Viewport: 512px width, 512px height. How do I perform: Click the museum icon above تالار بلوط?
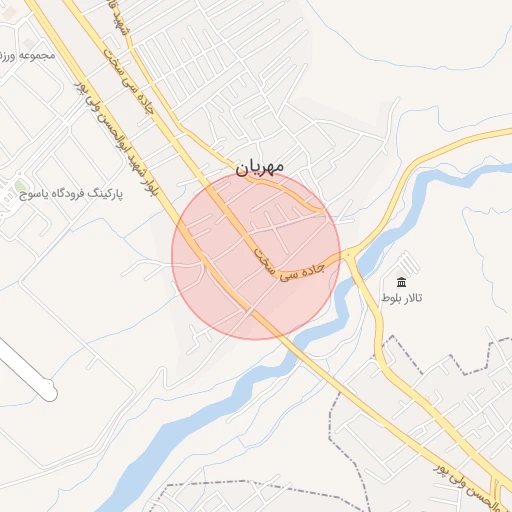coord(401,282)
